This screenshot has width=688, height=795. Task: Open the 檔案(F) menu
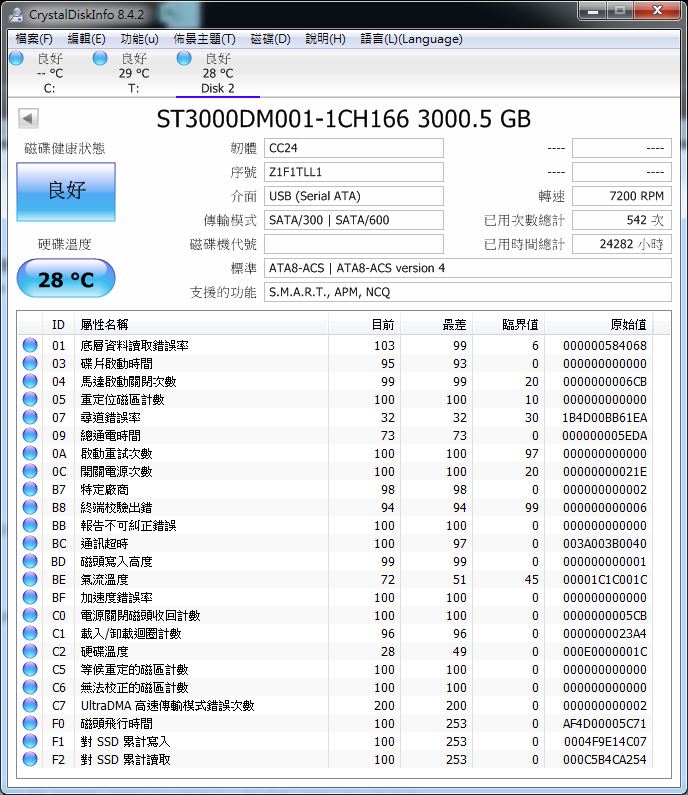[34, 39]
